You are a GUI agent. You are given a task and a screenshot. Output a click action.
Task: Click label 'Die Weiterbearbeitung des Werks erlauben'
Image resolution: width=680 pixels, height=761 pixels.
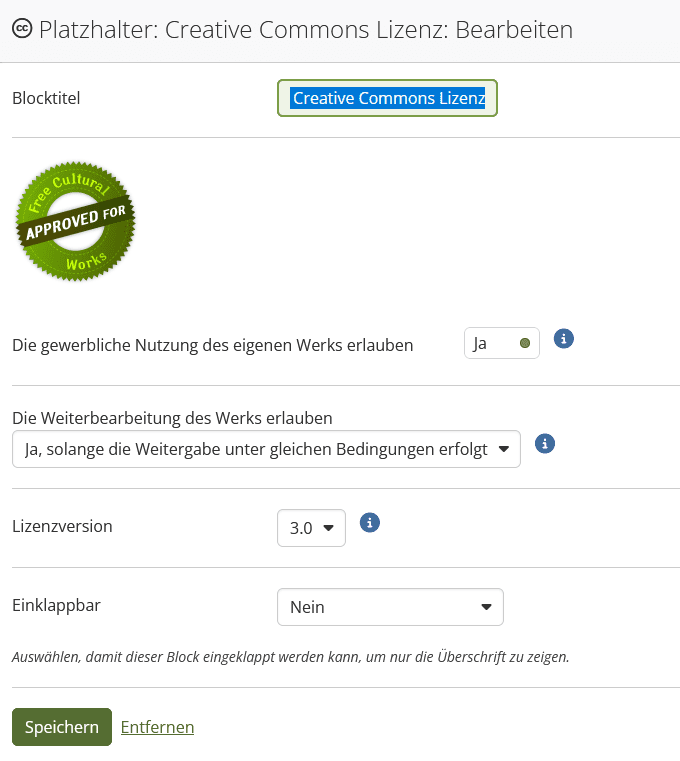point(172,418)
